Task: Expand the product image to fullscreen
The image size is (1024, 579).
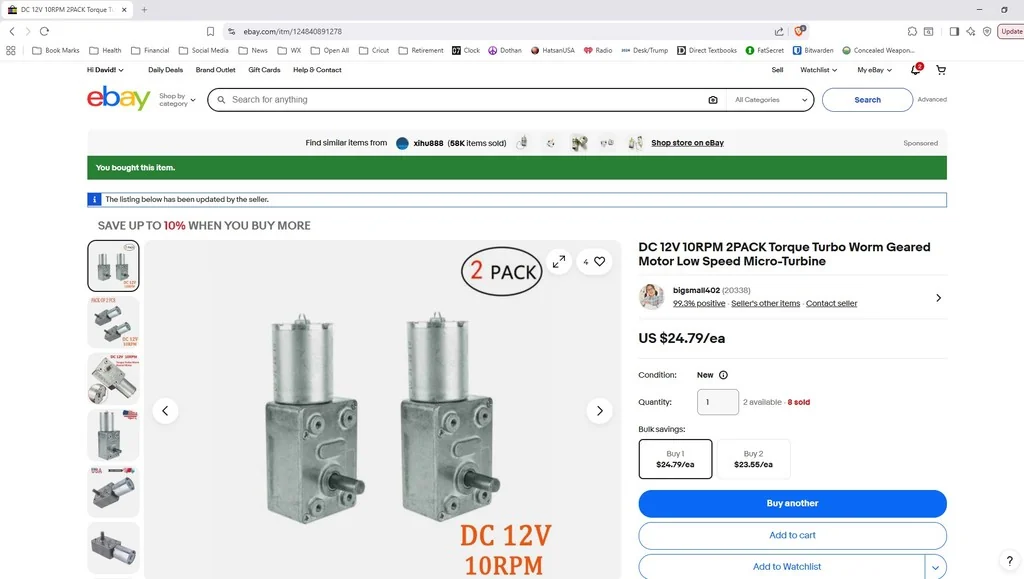Action: [559, 261]
